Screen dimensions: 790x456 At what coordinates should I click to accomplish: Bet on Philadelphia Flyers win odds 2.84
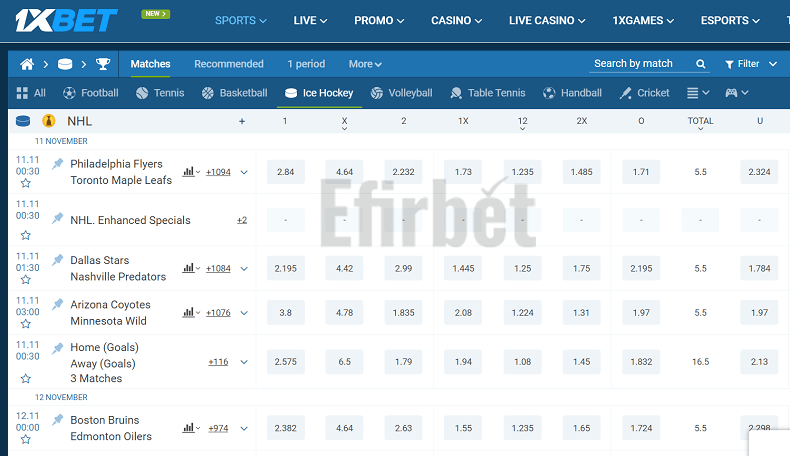pyautogui.click(x=285, y=172)
